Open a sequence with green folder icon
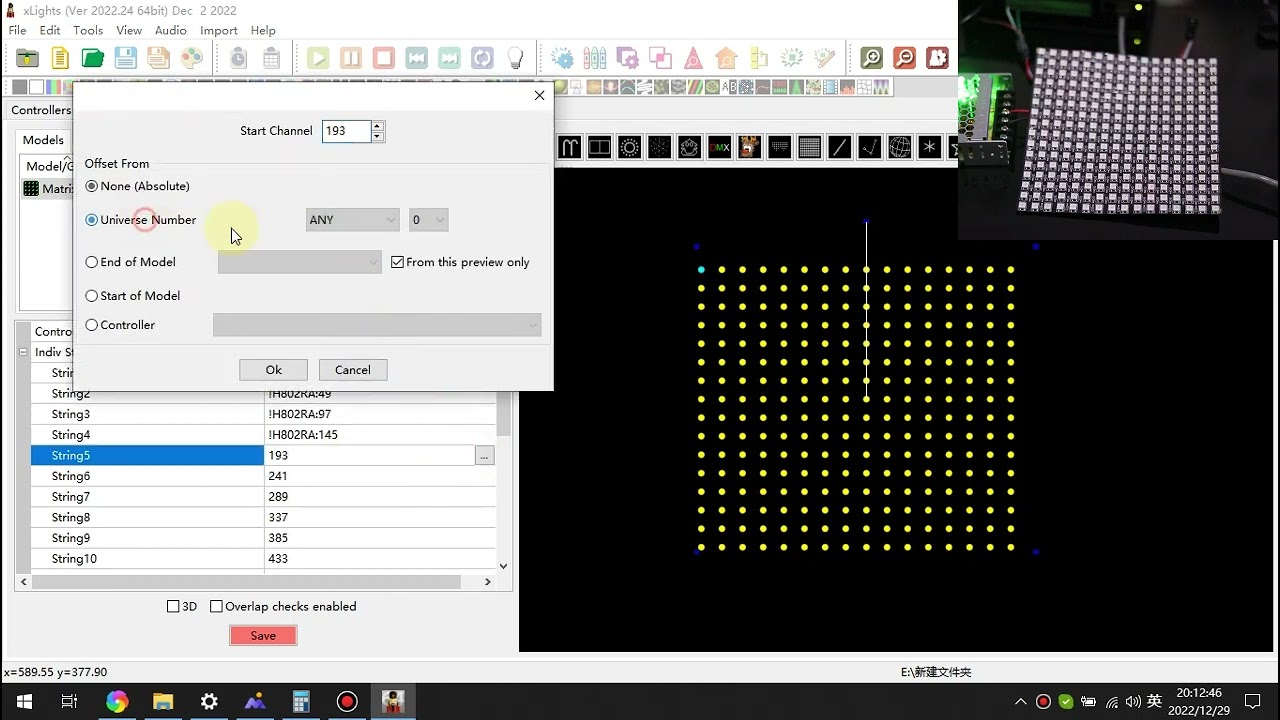Viewport: 1280px width, 720px height. coord(92,58)
